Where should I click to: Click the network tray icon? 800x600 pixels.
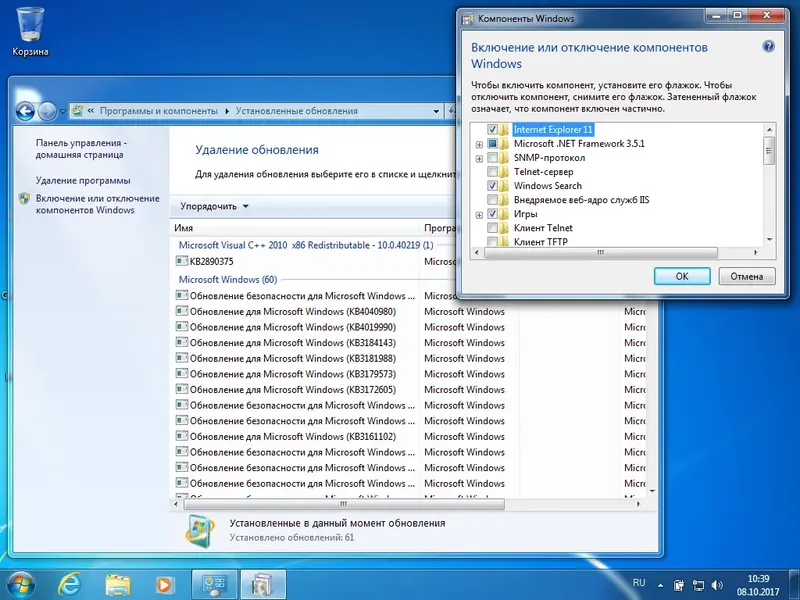(698, 585)
